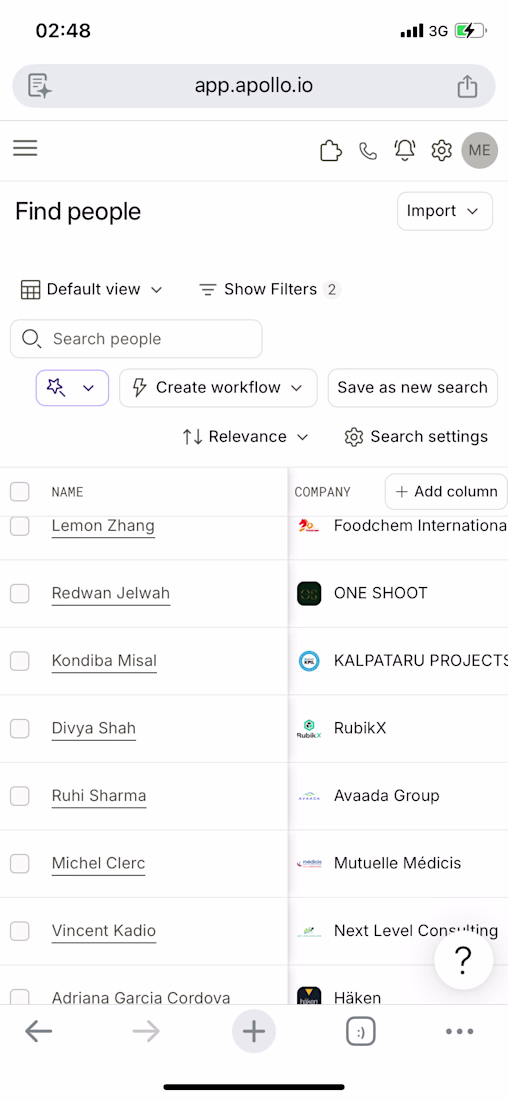Open the hamburger navigation menu
The height and width of the screenshot is (1100, 508).
click(x=25, y=149)
